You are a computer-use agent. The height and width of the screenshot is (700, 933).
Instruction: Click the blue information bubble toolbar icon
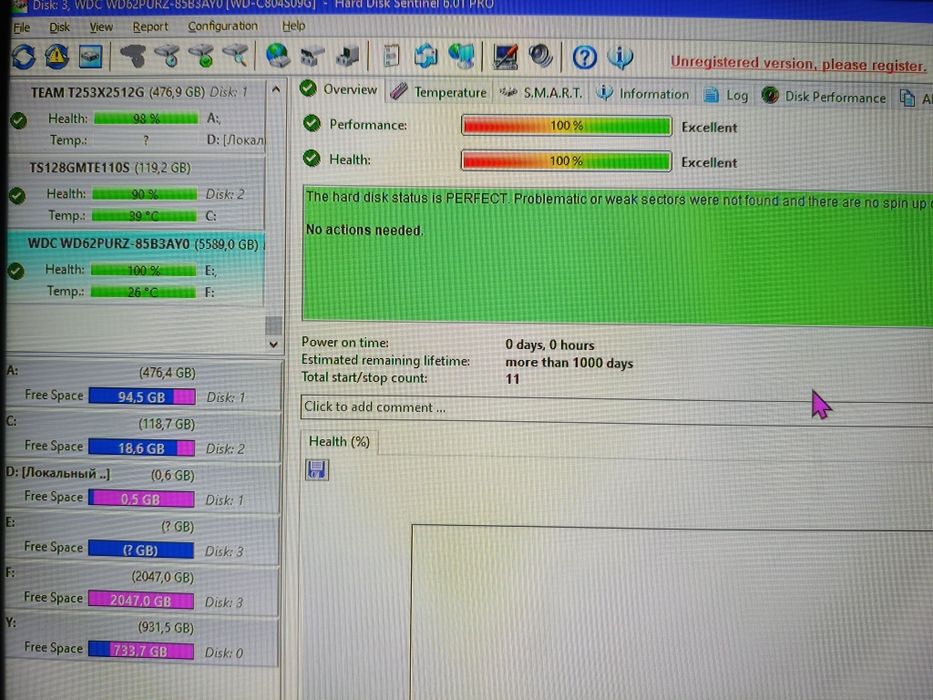(x=620, y=58)
